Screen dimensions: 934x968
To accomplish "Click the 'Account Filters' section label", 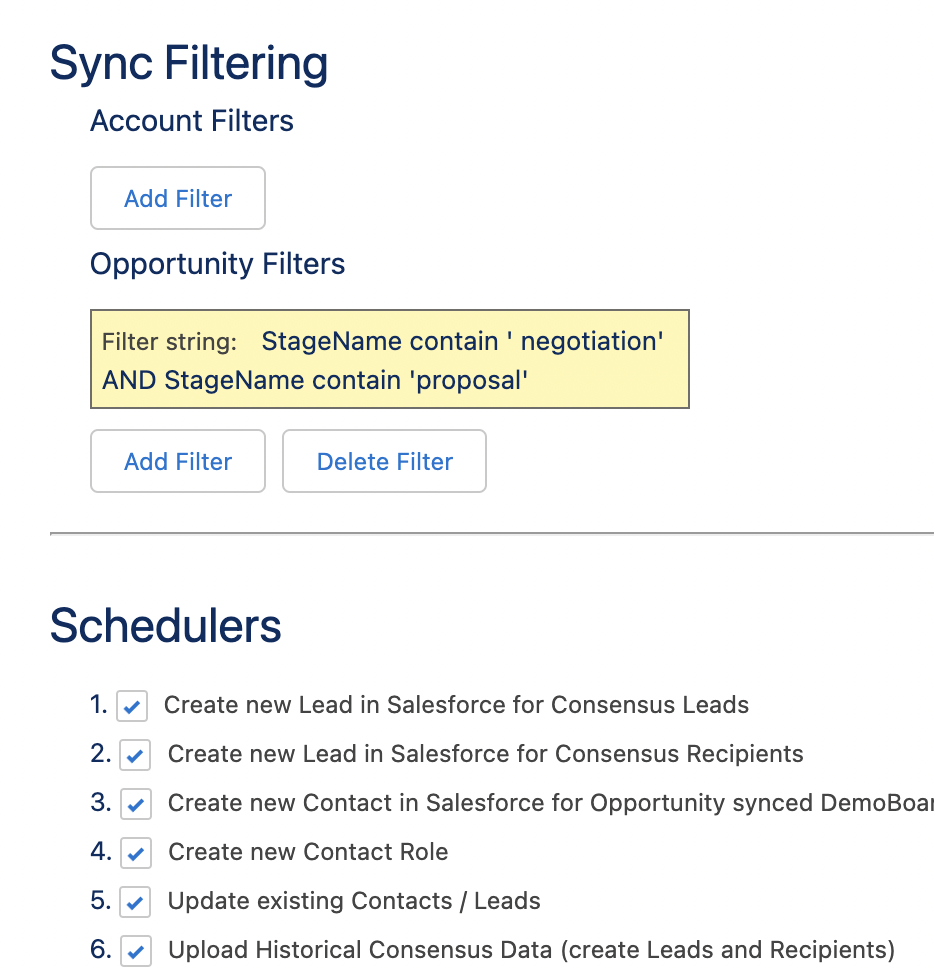I will pos(191,121).
